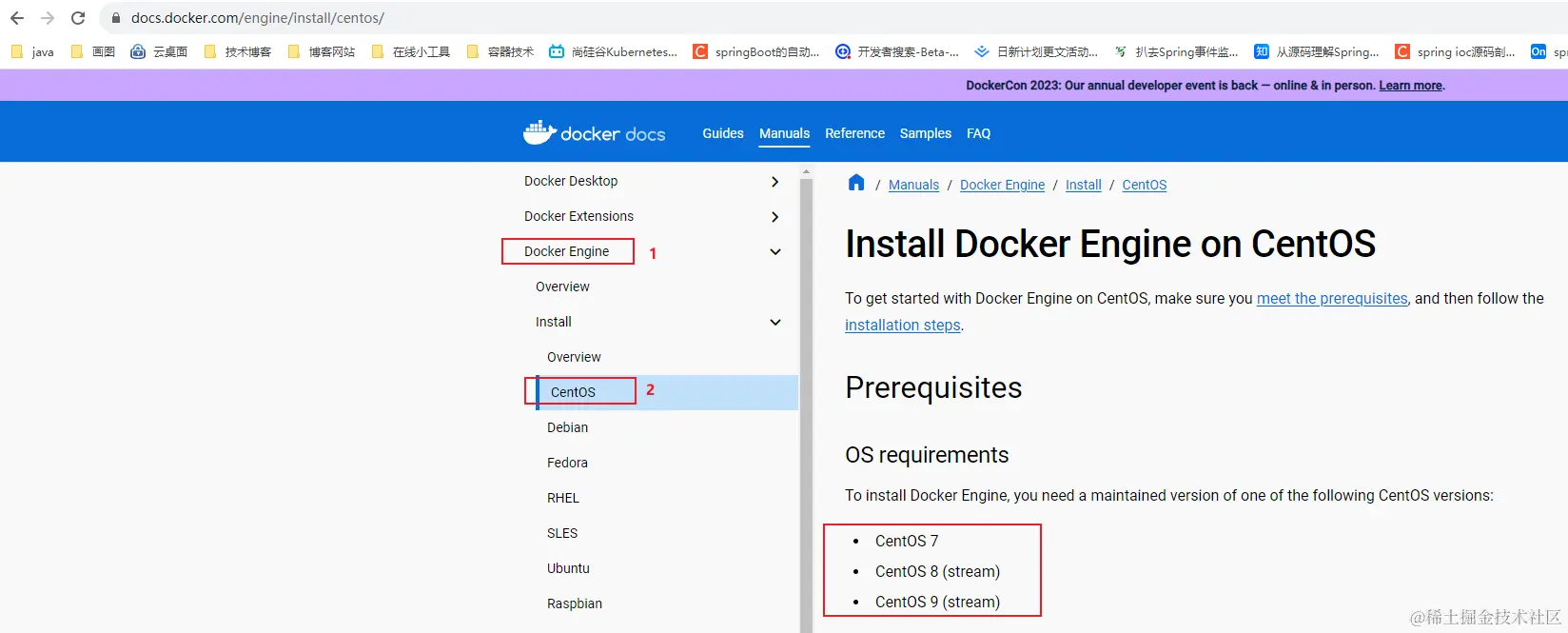This screenshot has height=633, width=1568.
Task: Select SLES in sidebar
Action: (562, 533)
